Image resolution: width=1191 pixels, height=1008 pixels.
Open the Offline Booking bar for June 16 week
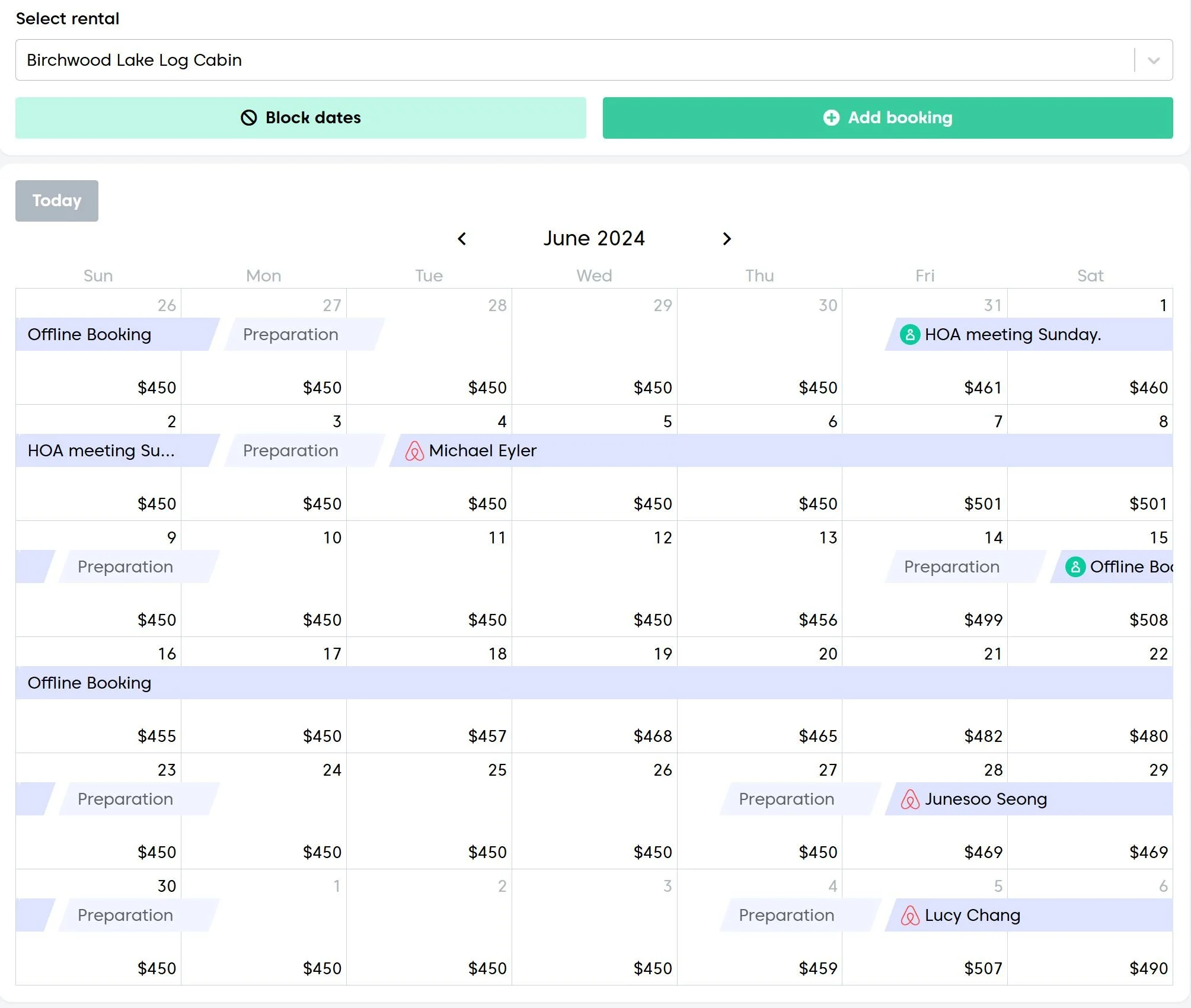[593, 683]
